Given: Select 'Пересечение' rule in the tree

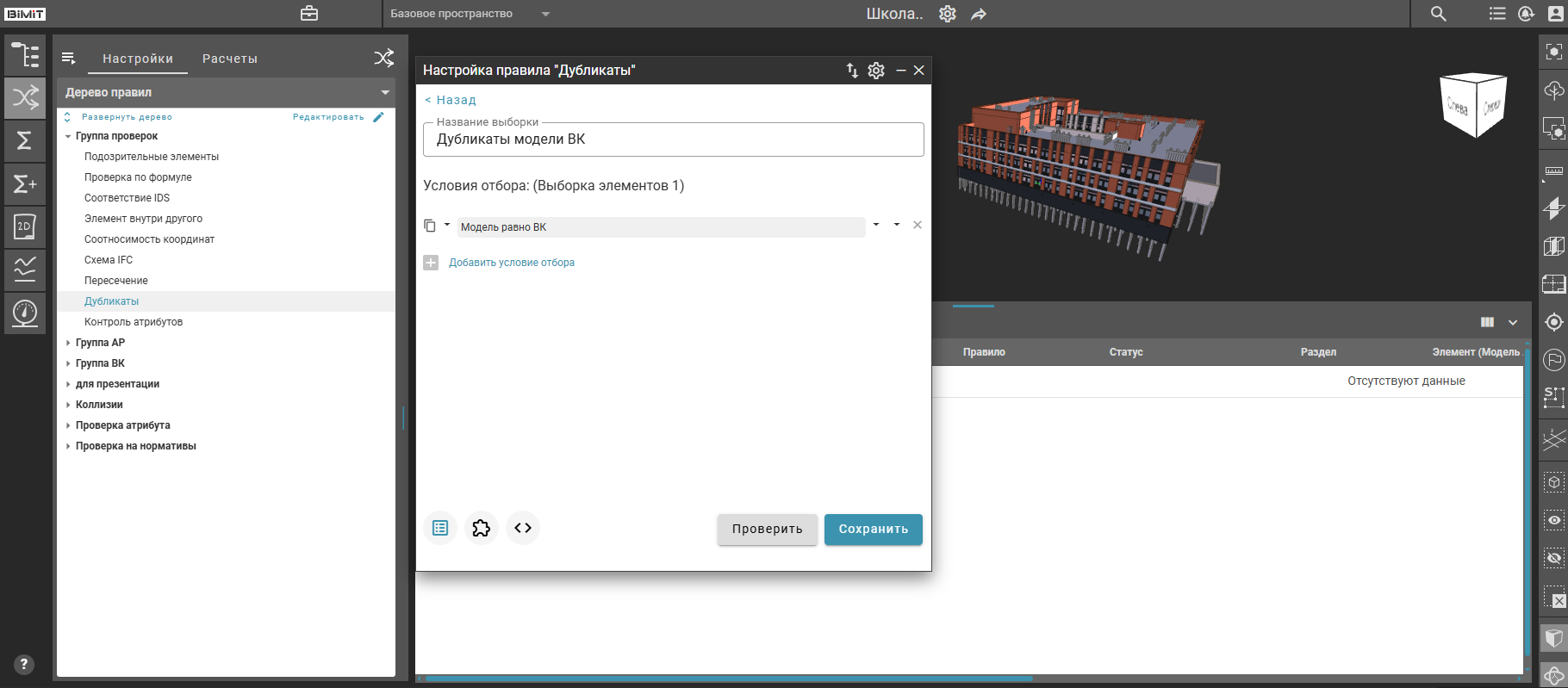Looking at the screenshot, I should tap(116, 281).
